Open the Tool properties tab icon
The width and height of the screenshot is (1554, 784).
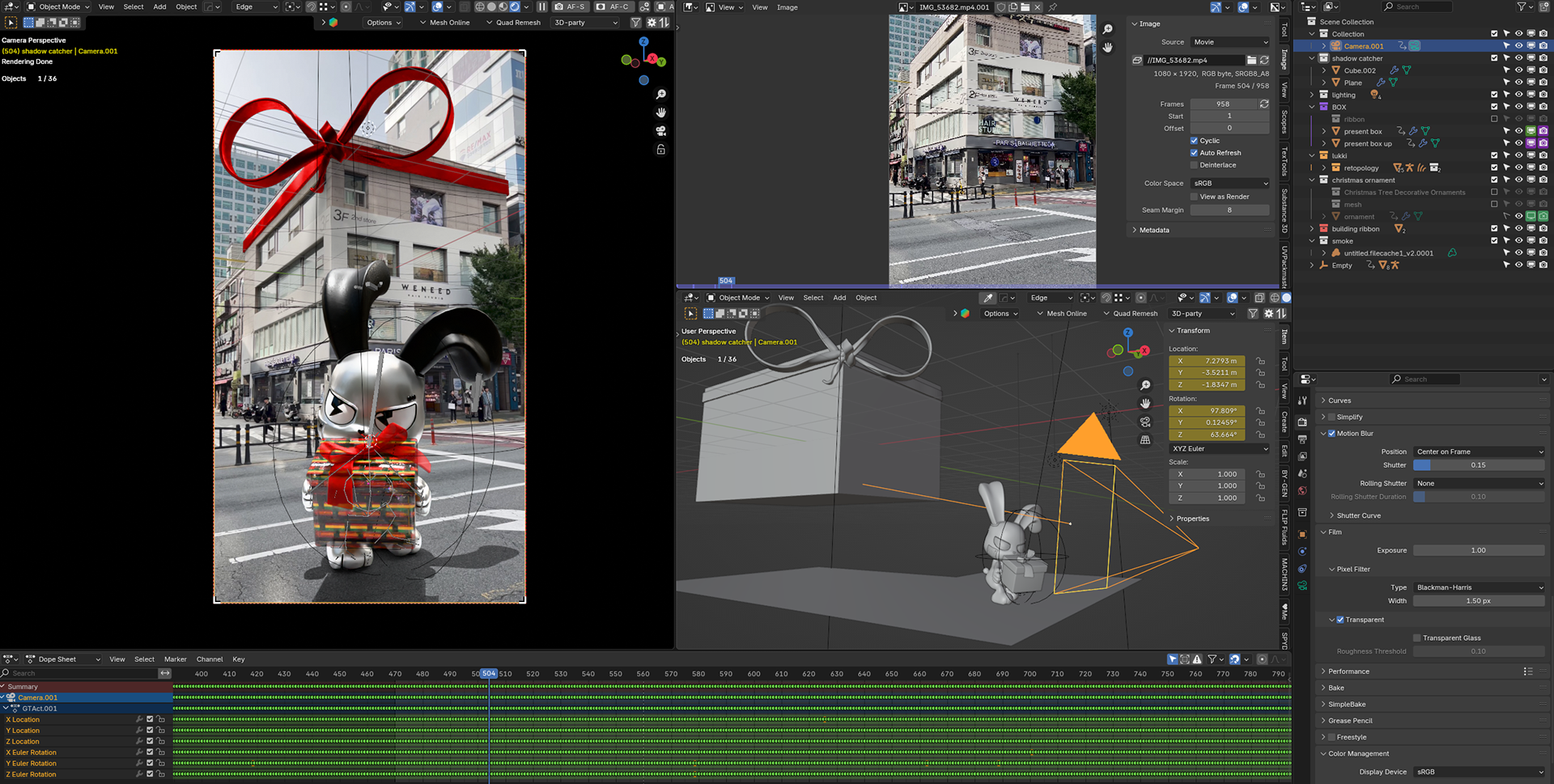(x=1302, y=400)
